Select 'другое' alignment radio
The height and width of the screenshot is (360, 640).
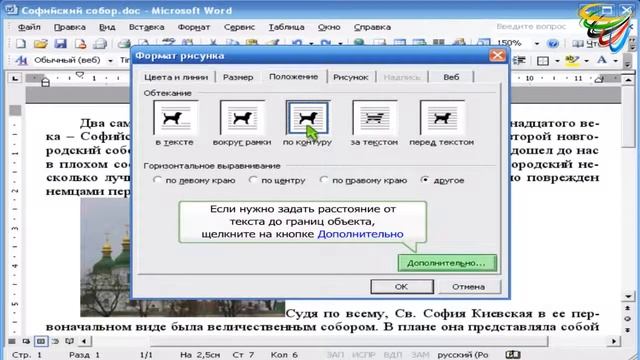point(425,180)
